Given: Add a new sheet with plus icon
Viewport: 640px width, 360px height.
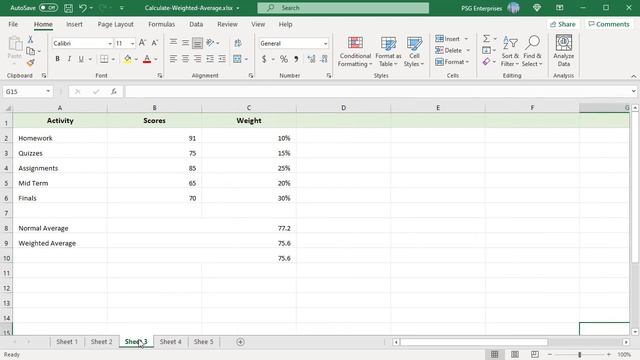Looking at the screenshot, I should (x=240, y=342).
